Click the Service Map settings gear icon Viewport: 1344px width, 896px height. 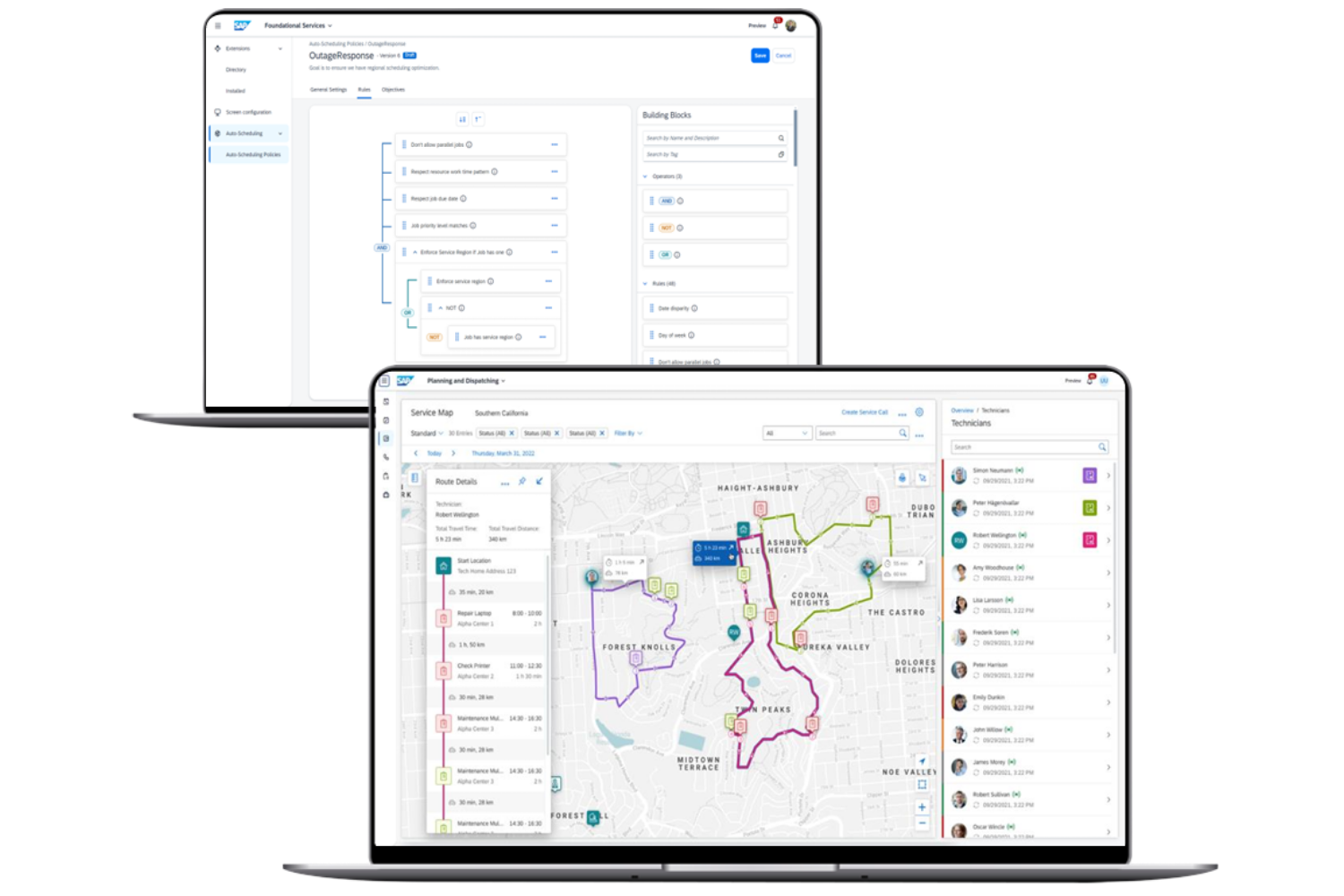(x=919, y=412)
